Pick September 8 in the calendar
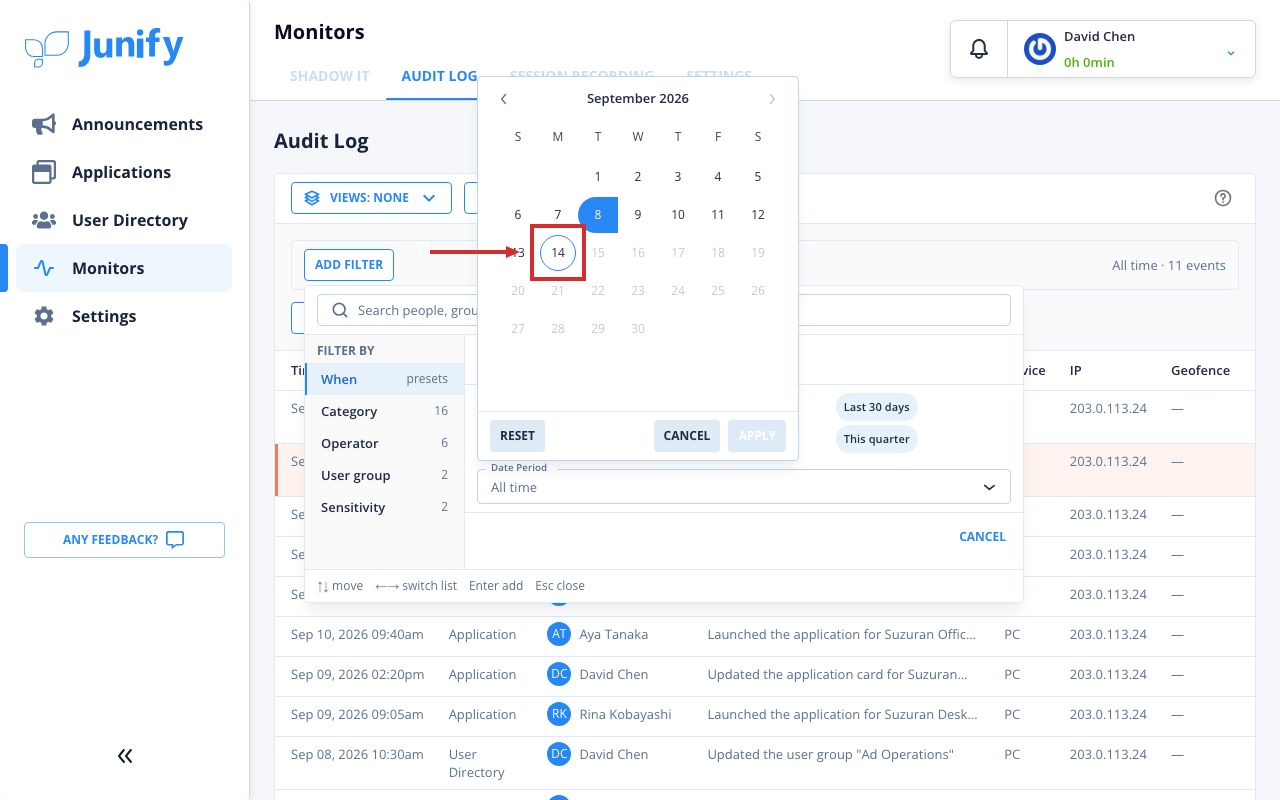This screenshot has width=1280, height=800. pos(598,215)
